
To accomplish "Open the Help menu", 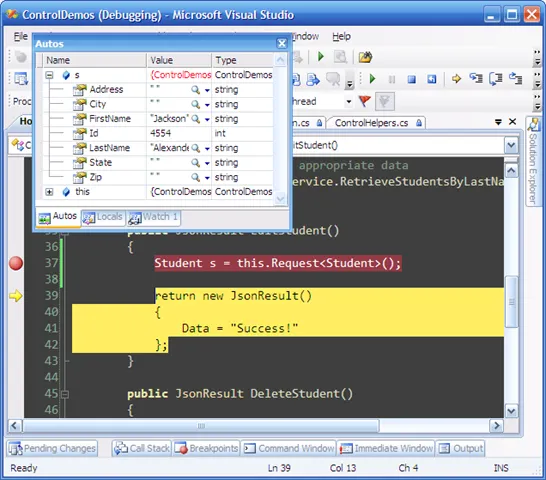I will click(x=341, y=36).
